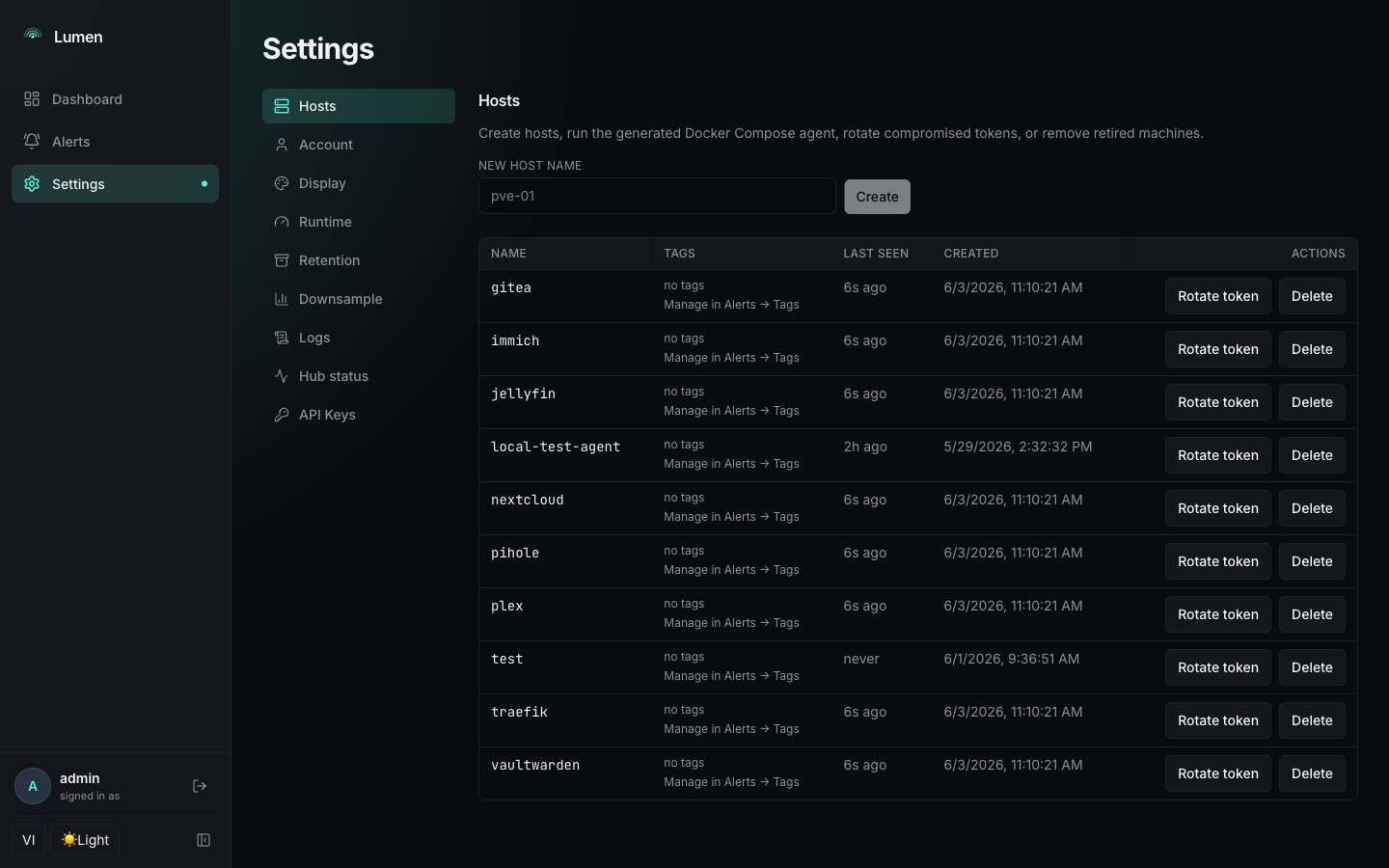The width and height of the screenshot is (1389, 868).
Task: Switch language with the VI button
Action: pyautogui.click(x=29, y=840)
